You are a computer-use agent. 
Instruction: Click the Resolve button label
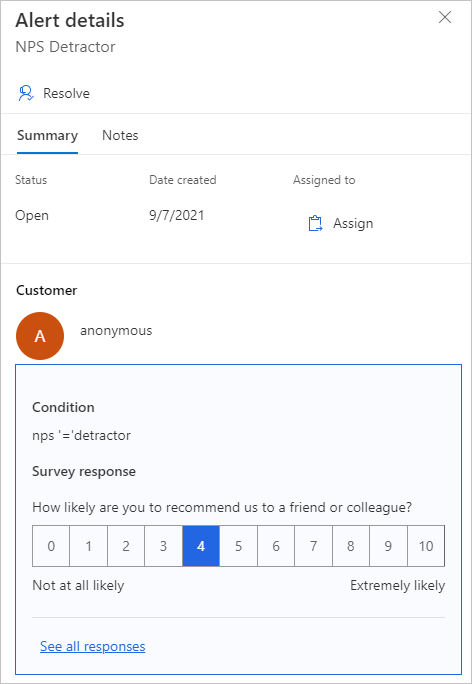coord(66,93)
